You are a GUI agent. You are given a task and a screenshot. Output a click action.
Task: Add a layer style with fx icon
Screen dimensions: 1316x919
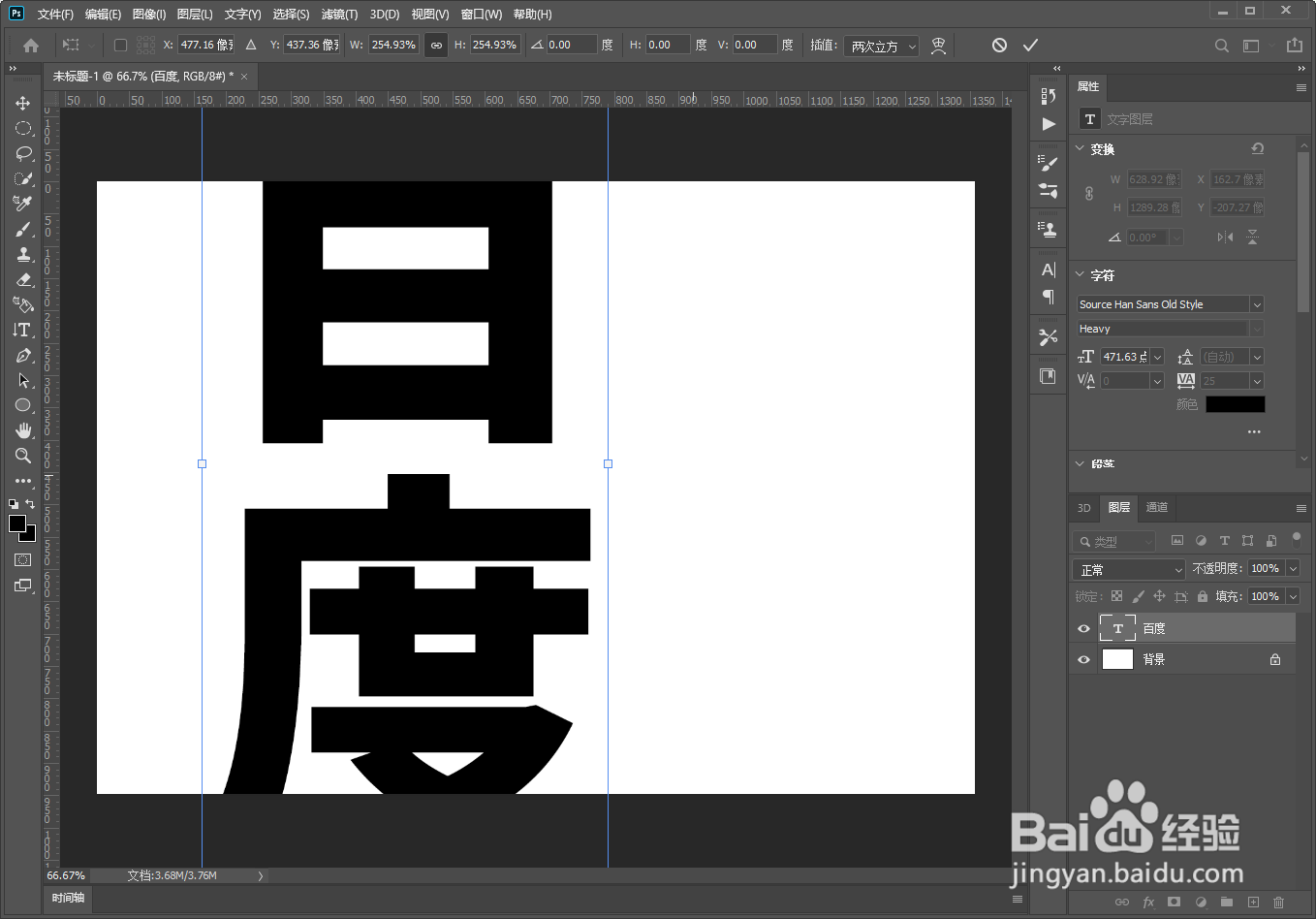(x=1148, y=902)
